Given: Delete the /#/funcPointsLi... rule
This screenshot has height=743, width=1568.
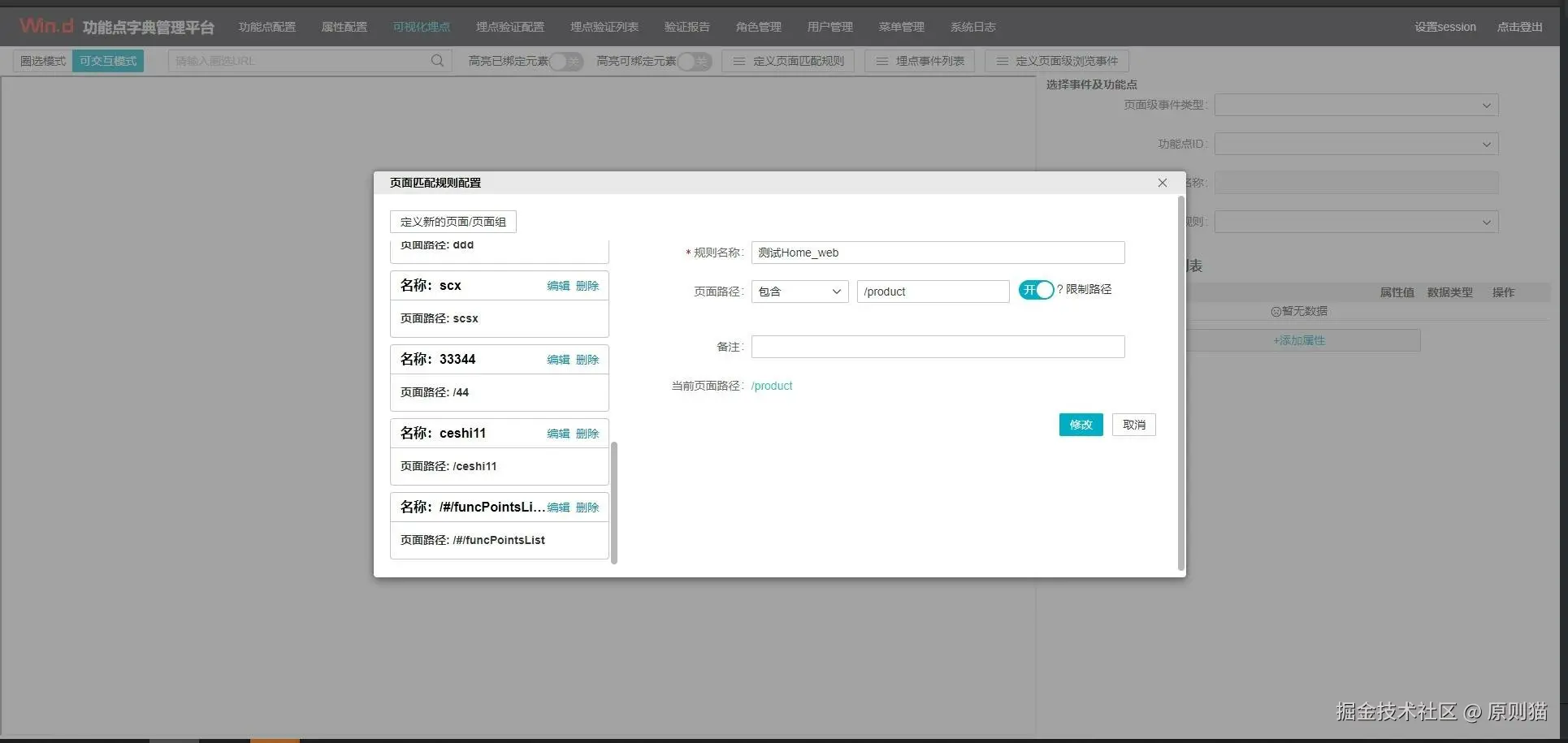Looking at the screenshot, I should click(587, 508).
